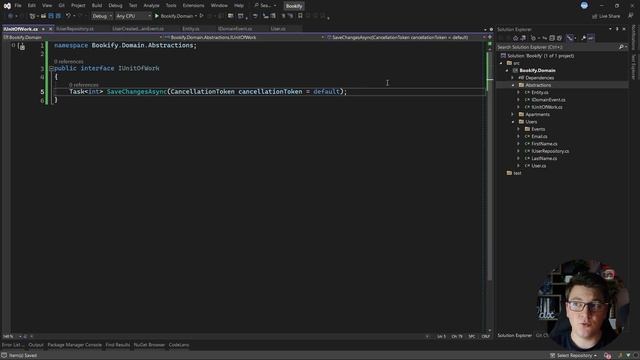Open the Output tab
This screenshot has width=640, height=360.
tap(36, 345)
